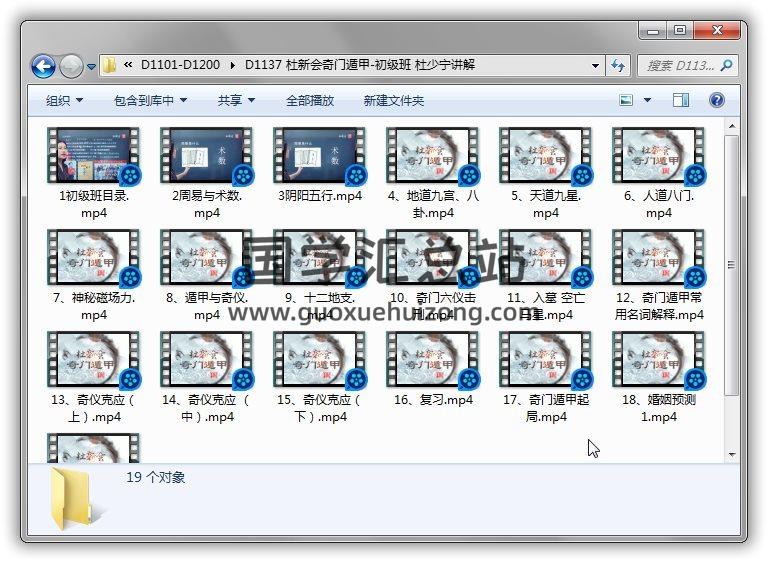Screen dimensions: 768x563
Task: Open the recent pages dropdown arrow
Action: [x=91, y=67]
